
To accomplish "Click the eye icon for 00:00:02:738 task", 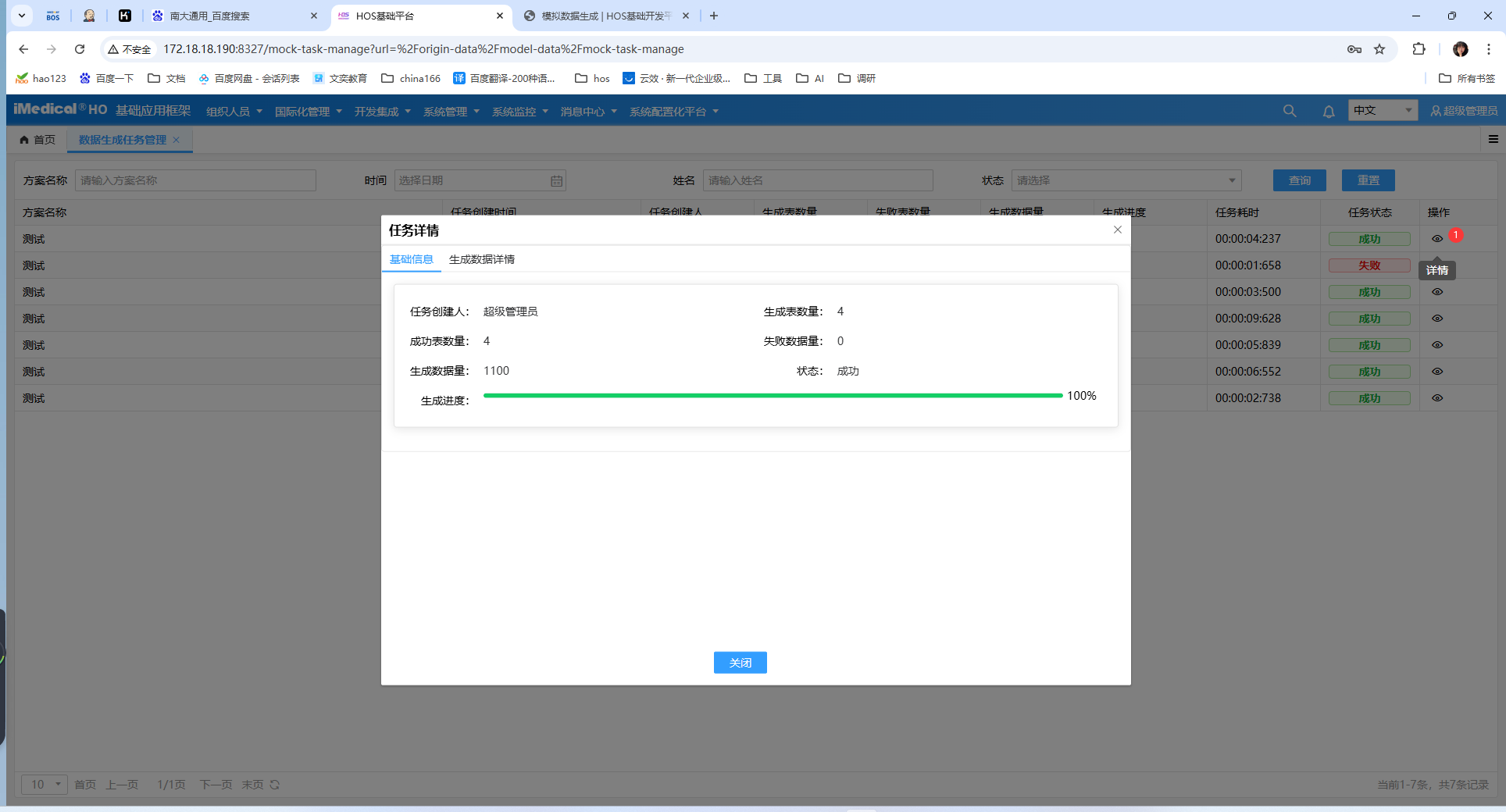I will pyautogui.click(x=1436, y=398).
